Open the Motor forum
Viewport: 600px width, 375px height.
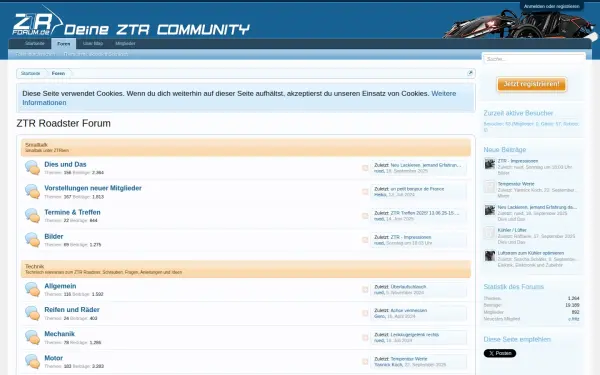[x=54, y=358]
